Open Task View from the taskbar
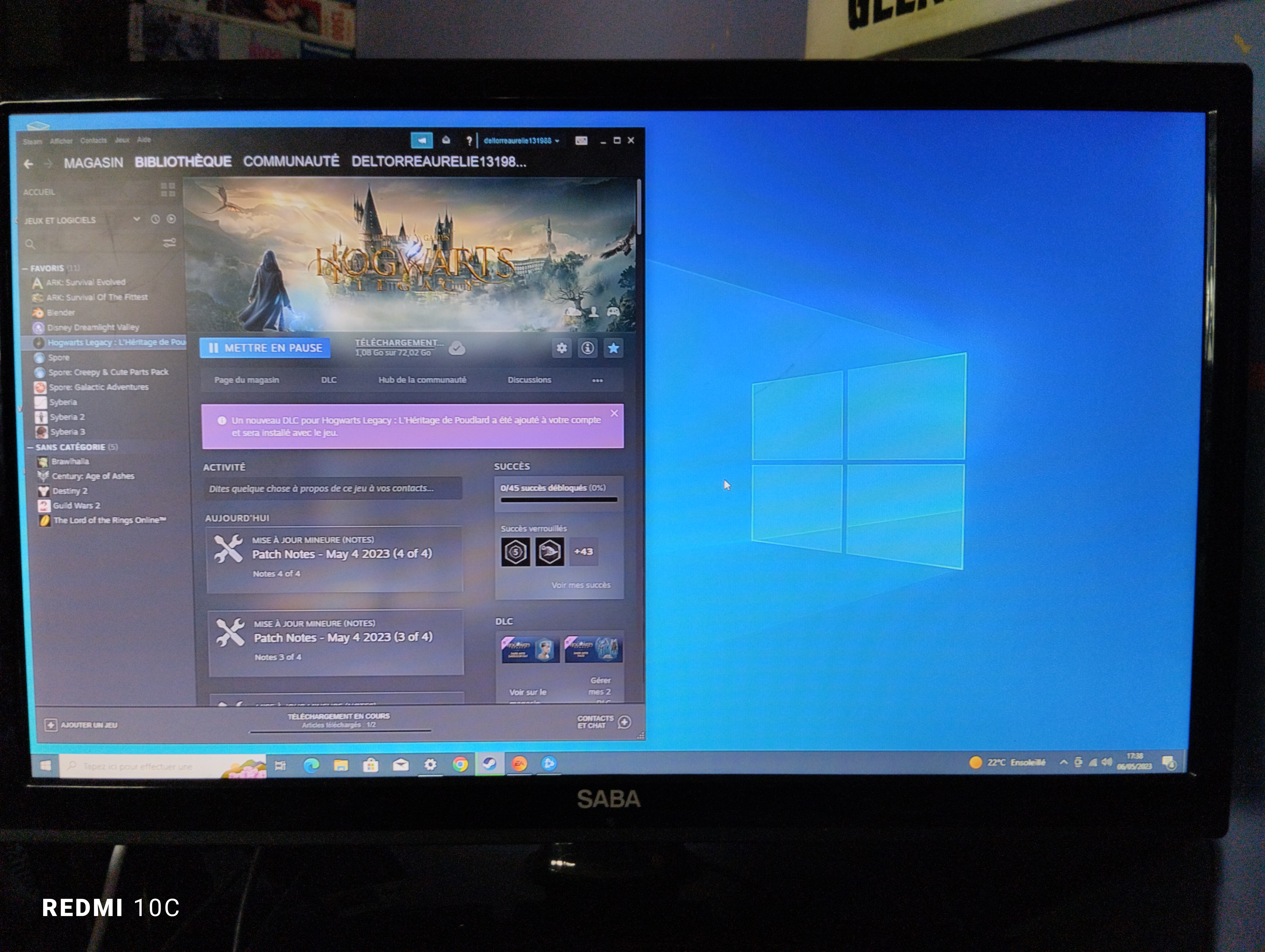Image resolution: width=1265 pixels, height=952 pixels. tap(280, 766)
